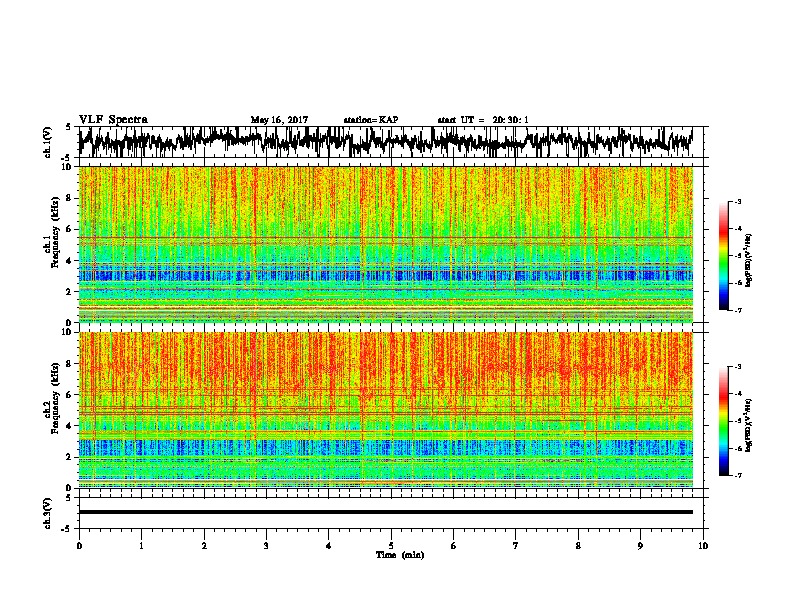Select the ch.1 color bar log(PSD) label
Image resolution: width=792 pixels, height=612 pixels.
748,261
